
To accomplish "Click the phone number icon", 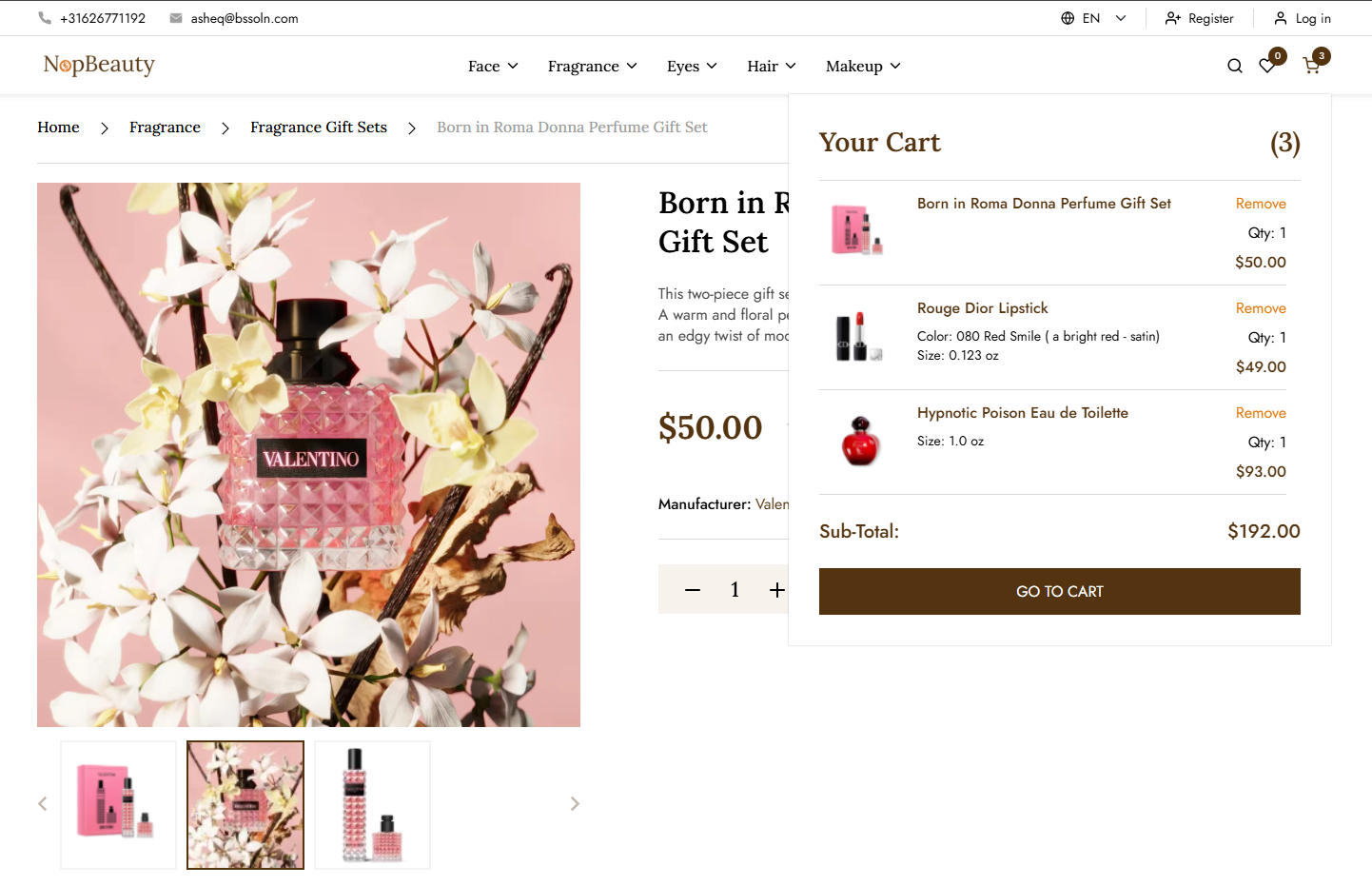I will click(x=45, y=18).
